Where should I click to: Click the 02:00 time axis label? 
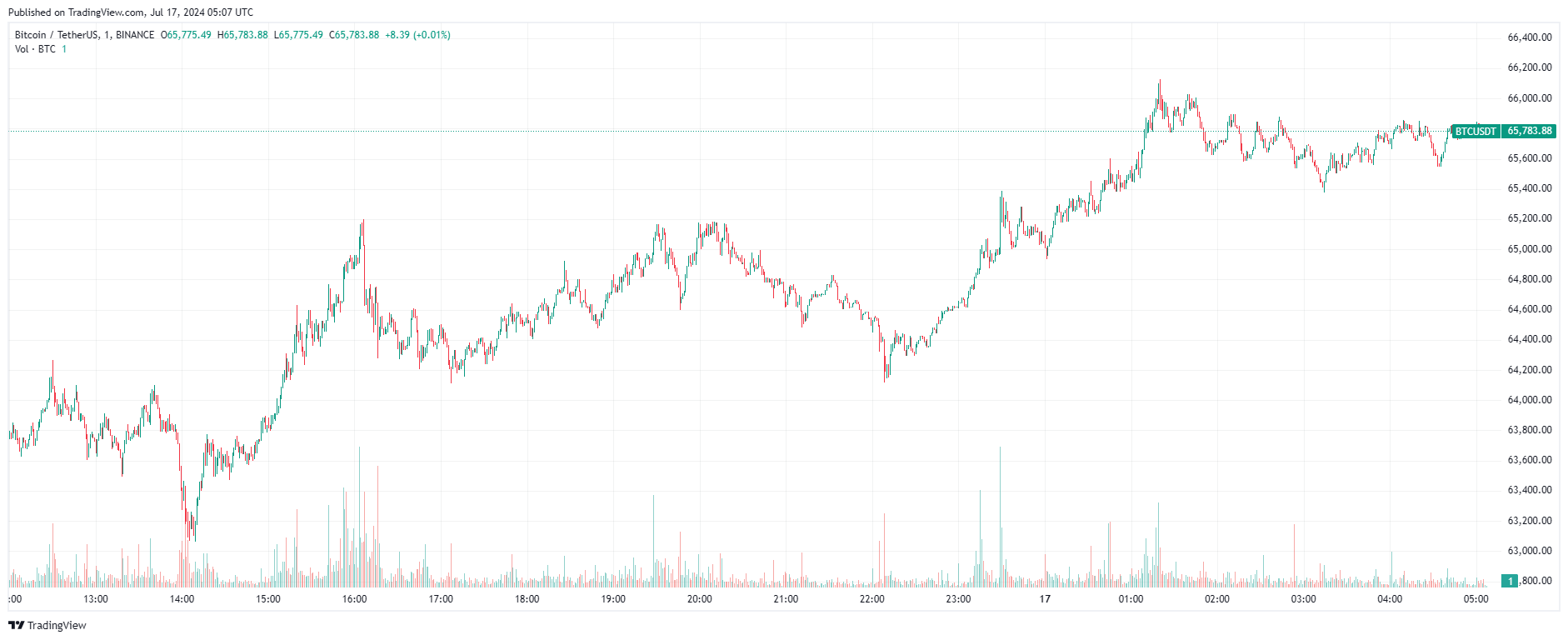(x=1217, y=599)
